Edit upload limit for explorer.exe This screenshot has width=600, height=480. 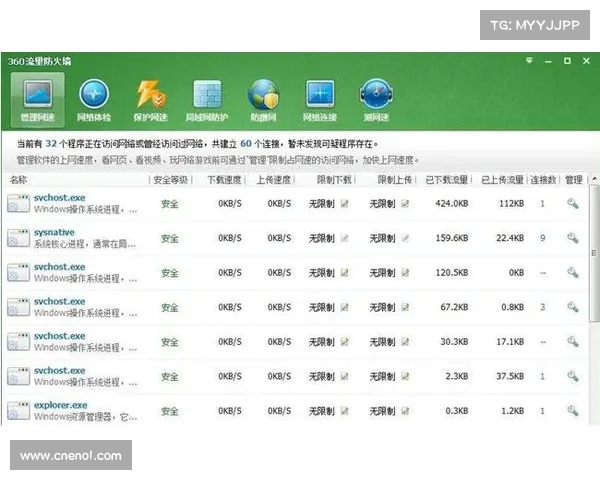coord(405,411)
